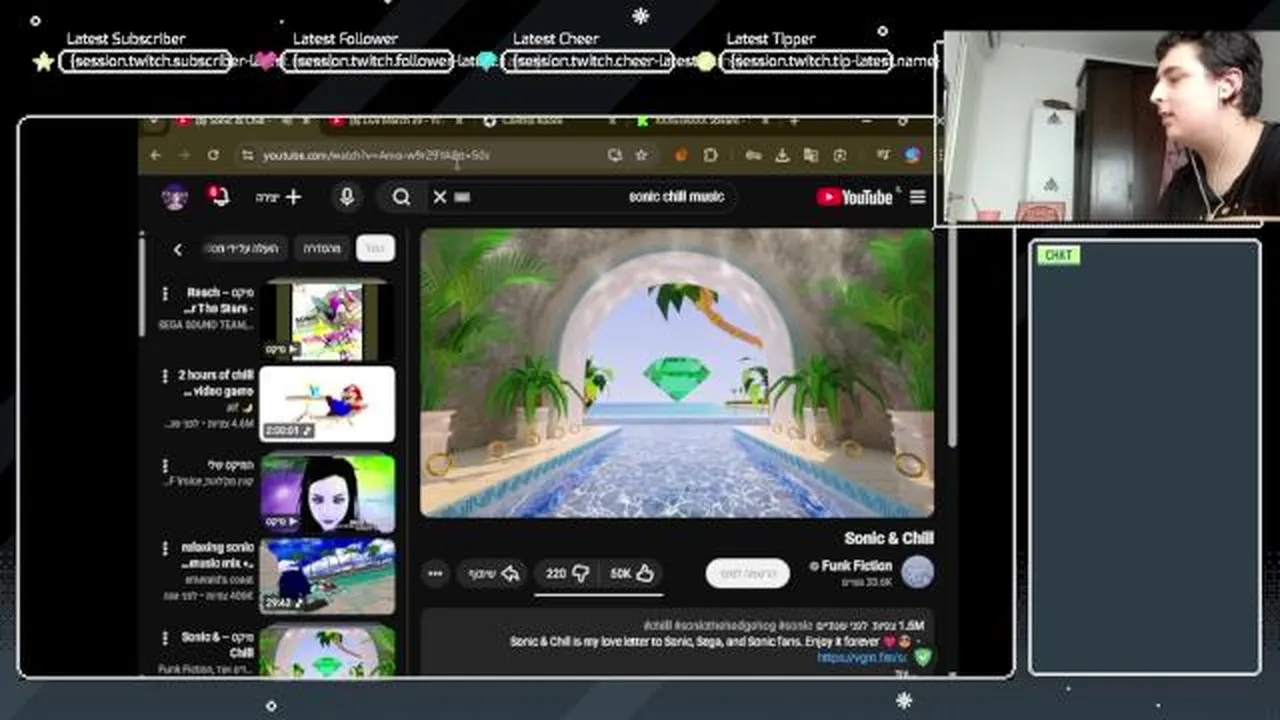Open the browser downloads icon
1280x720 pixels.
tap(782, 155)
